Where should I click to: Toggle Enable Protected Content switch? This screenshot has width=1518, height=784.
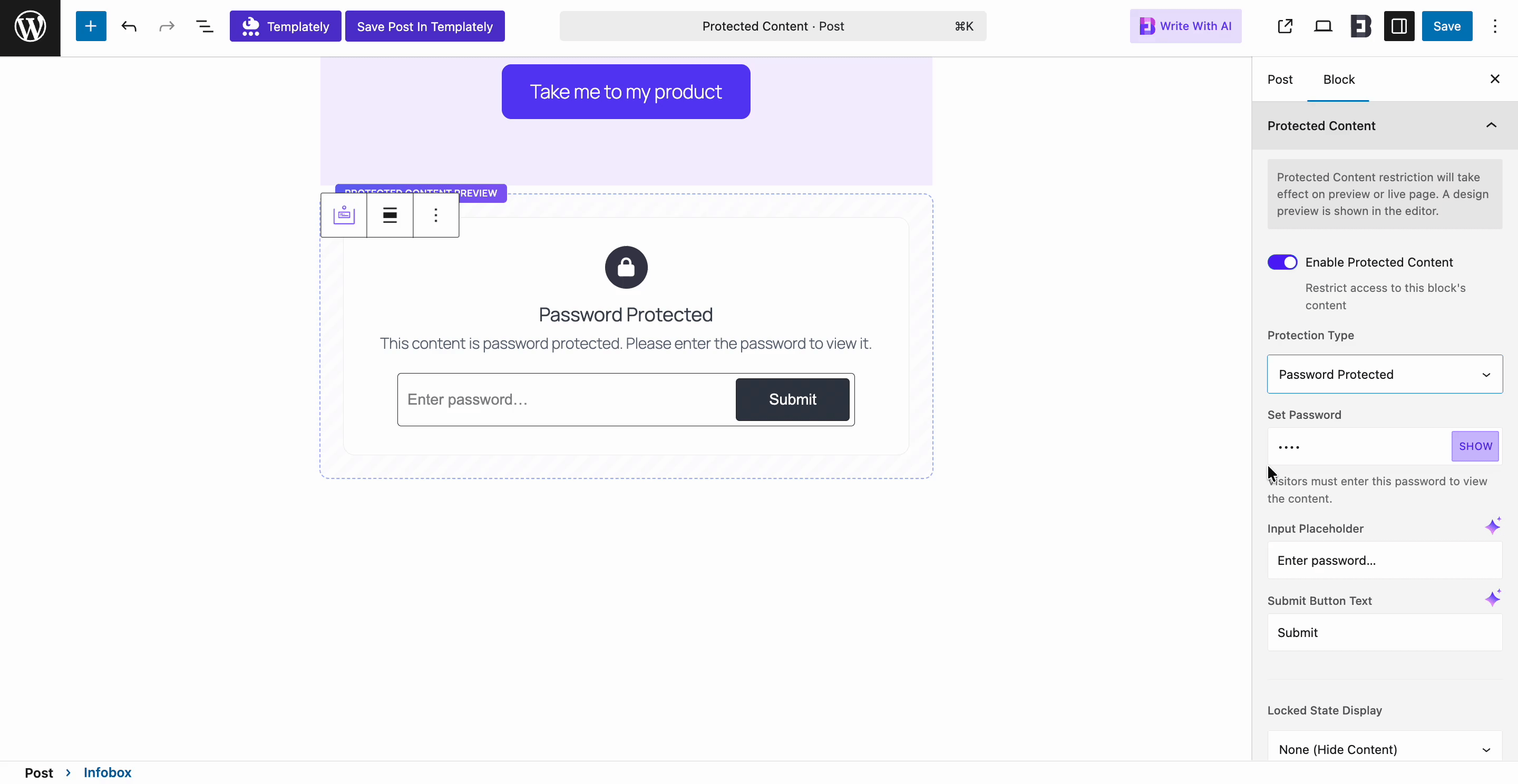pos(1282,263)
